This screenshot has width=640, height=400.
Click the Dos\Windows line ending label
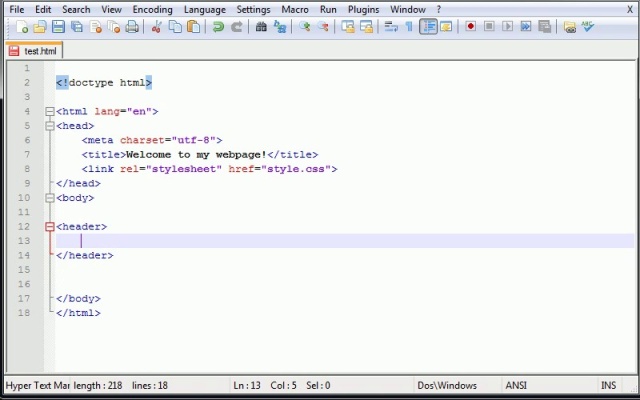click(x=447, y=385)
